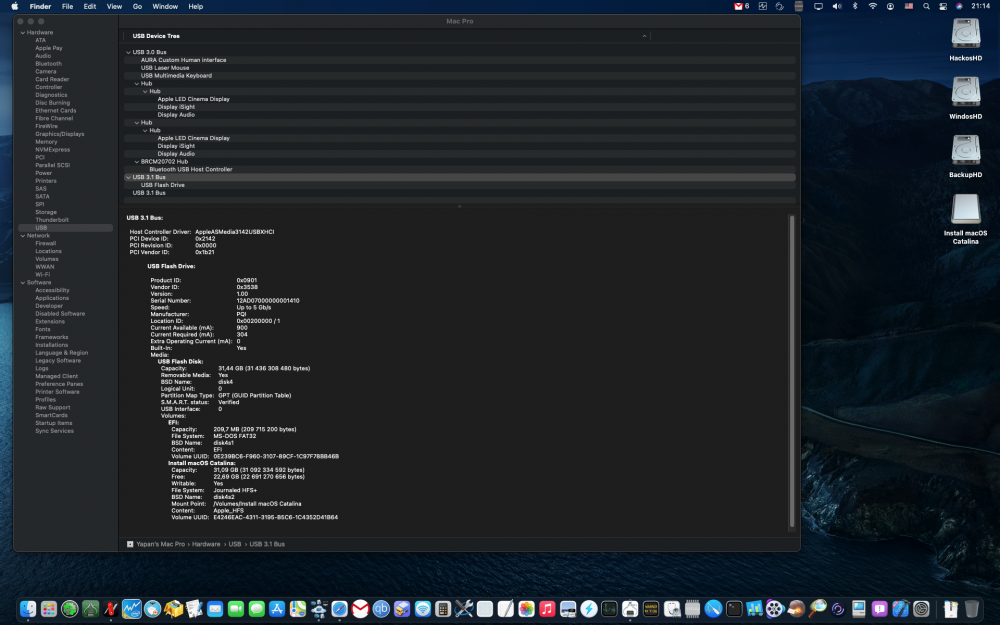Select Thunderbolt in Hardware list
This screenshot has height=625, width=1000.
tap(52, 220)
